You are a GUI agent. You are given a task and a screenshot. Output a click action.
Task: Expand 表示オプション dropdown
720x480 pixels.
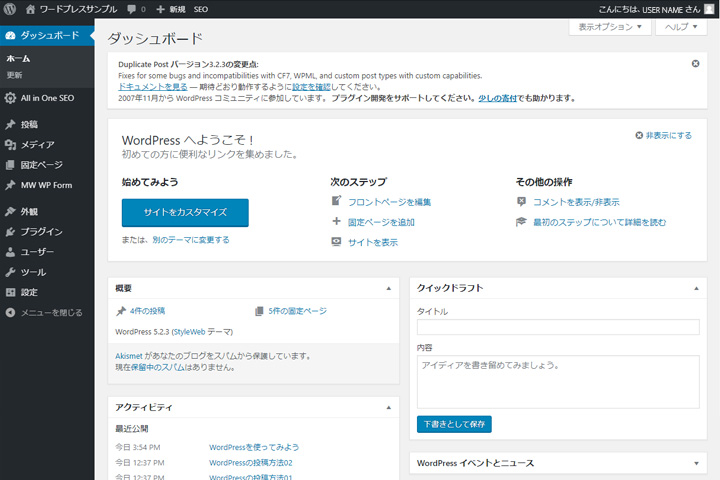(610, 27)
